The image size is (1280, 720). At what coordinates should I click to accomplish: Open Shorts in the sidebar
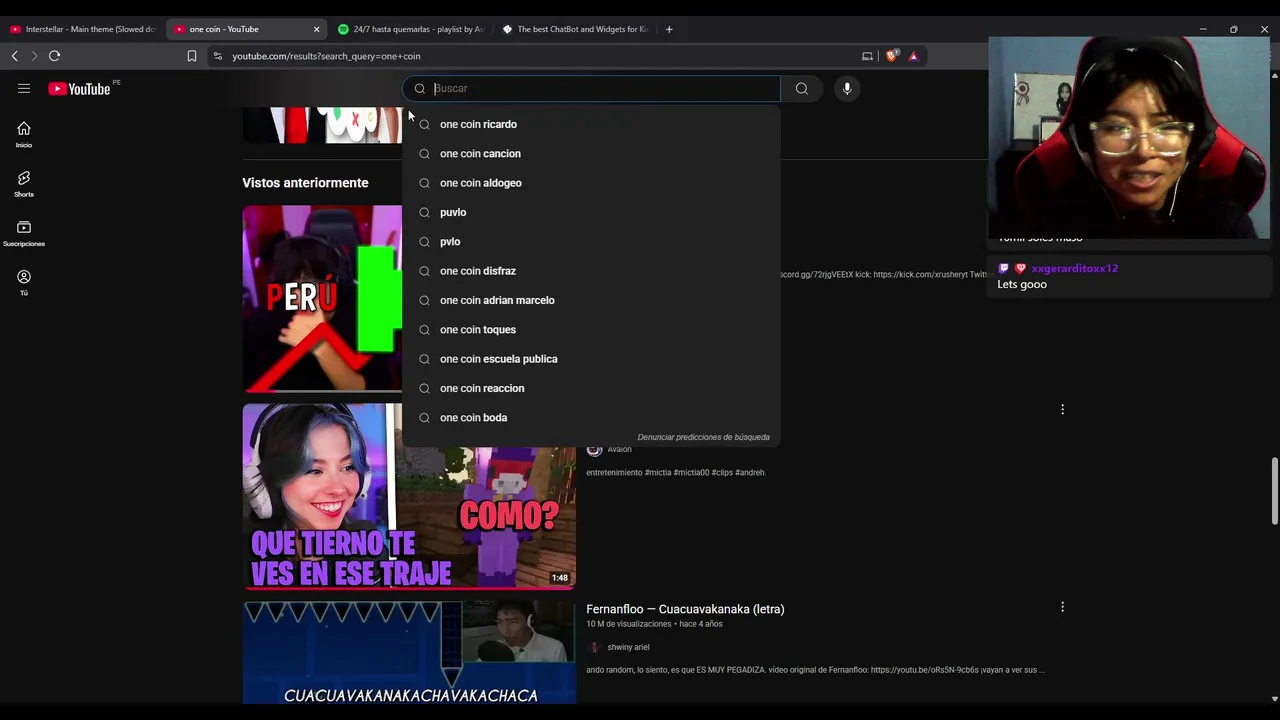[x=24, y=184]
